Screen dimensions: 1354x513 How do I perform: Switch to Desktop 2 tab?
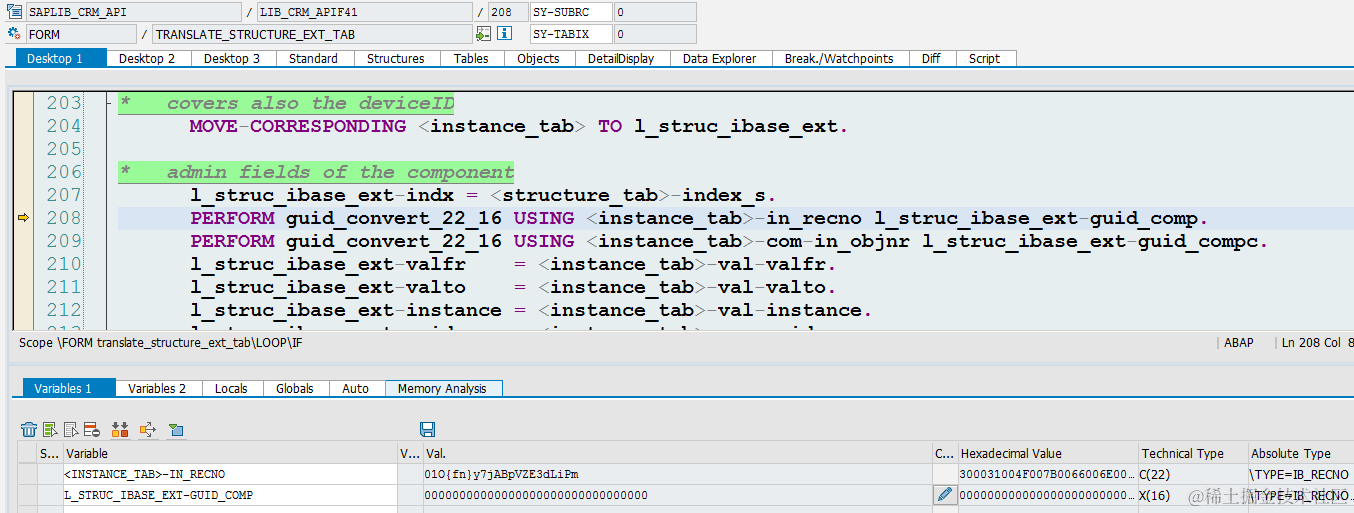[x=147, y=58]
